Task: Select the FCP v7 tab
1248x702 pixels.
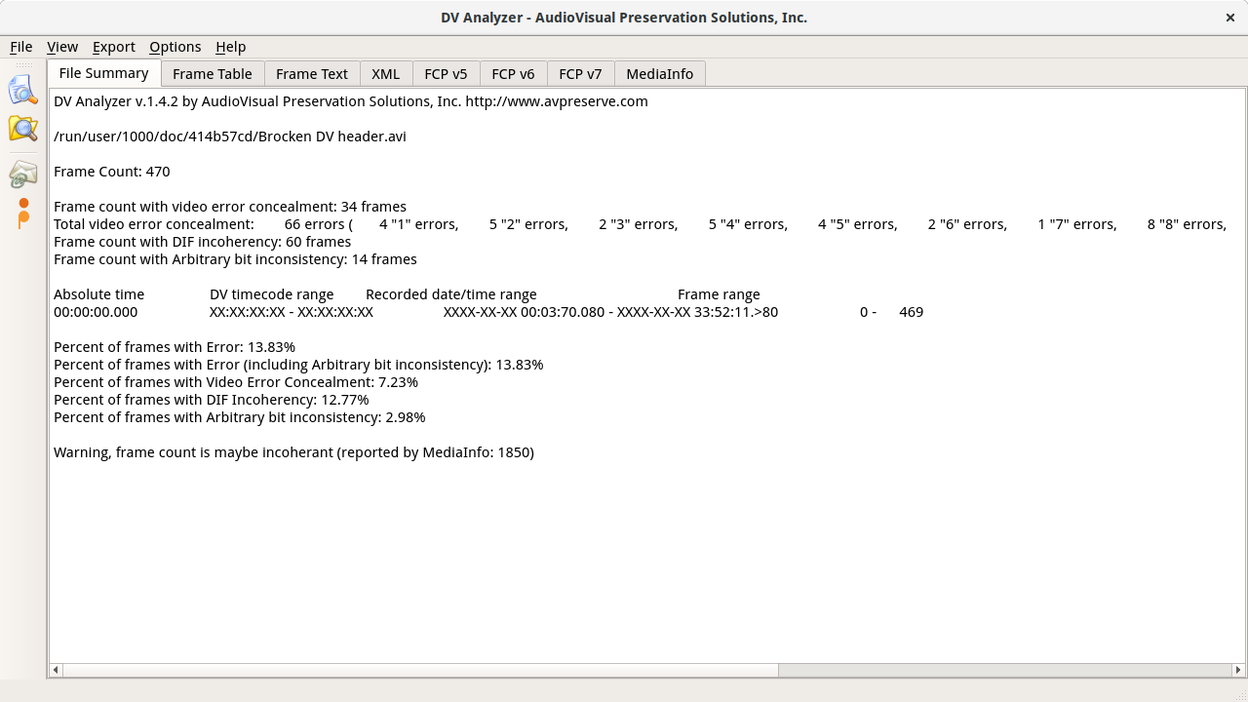Action: [580, 73]
